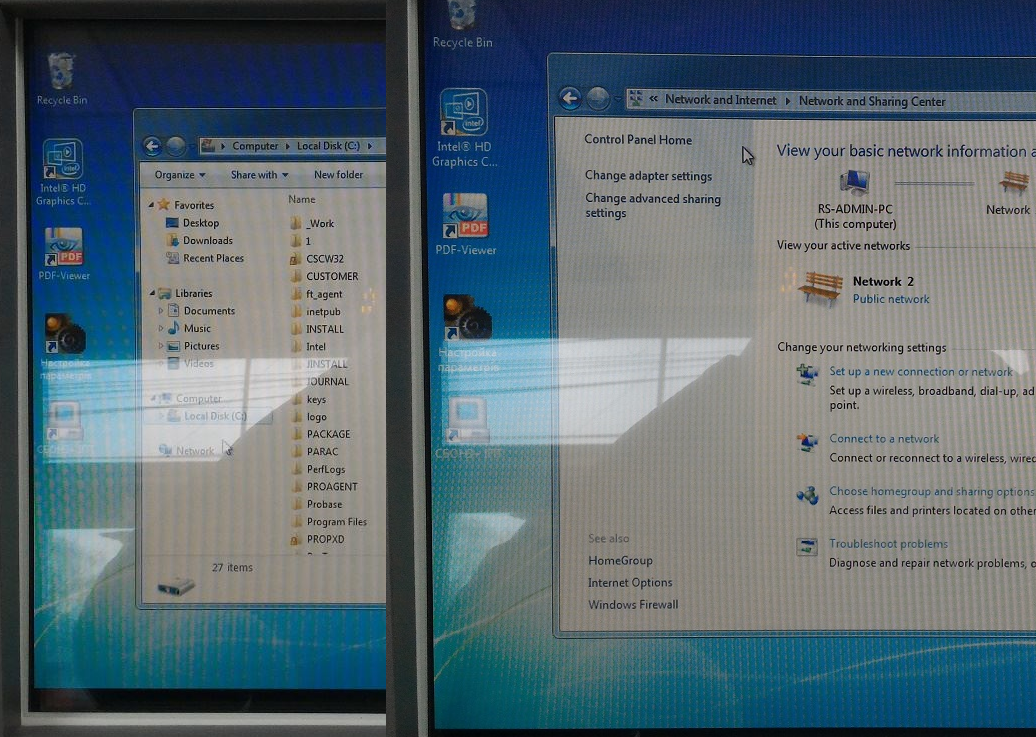Select the ft_agent folder

[324, 294]
